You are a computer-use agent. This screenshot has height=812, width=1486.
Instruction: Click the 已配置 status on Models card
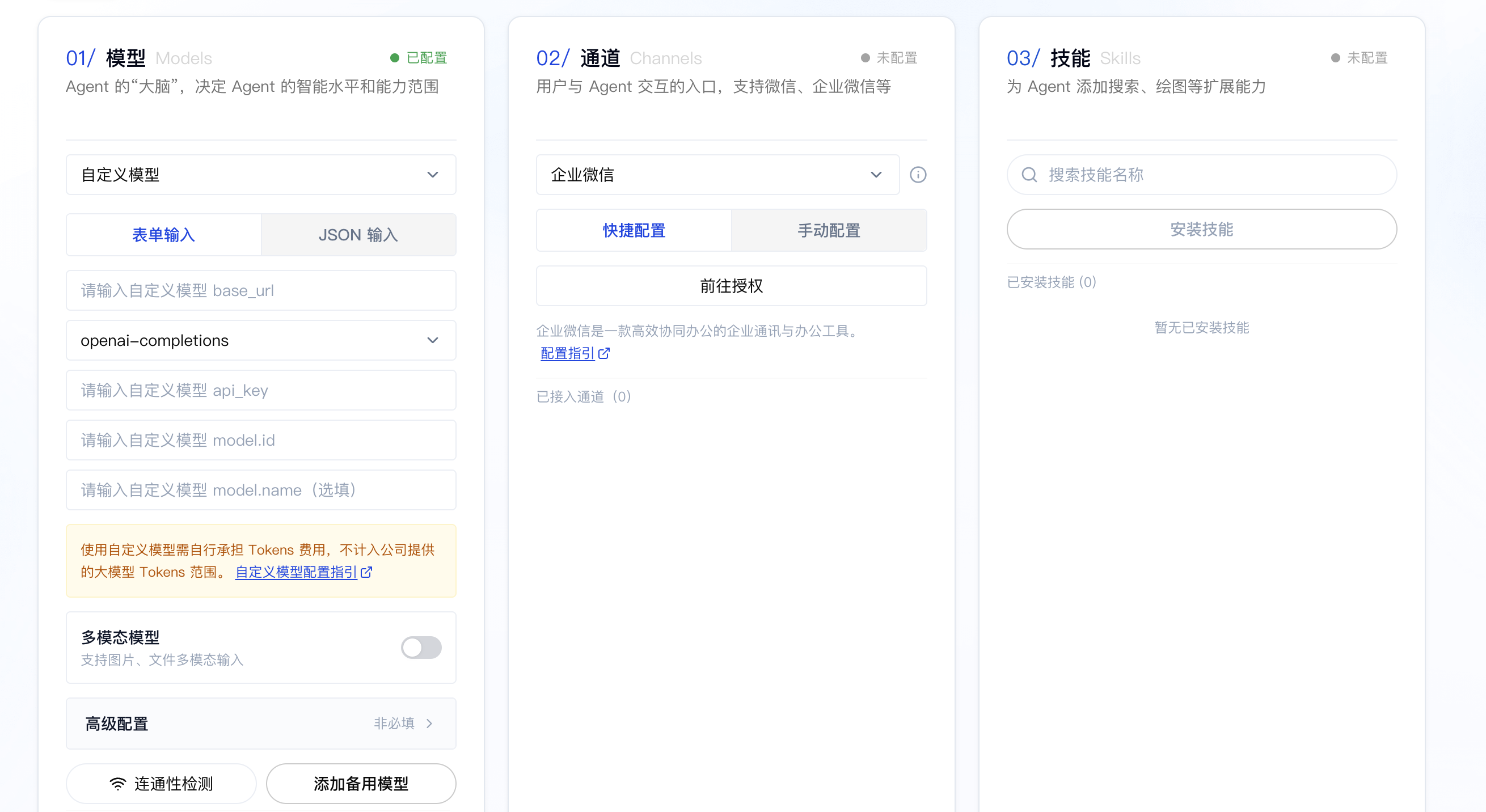pyautogui.click(x=419, y=58)
